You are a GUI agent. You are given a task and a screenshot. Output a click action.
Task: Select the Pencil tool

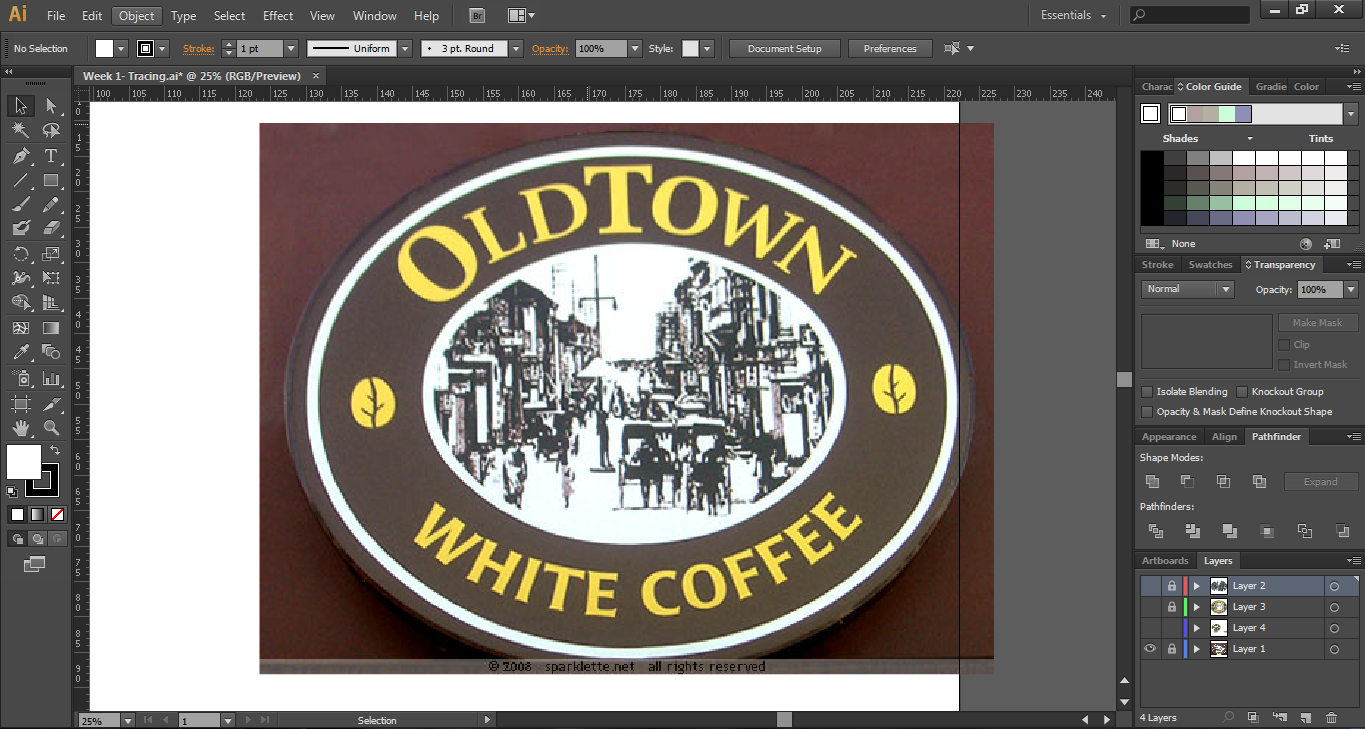click(51, 204)
